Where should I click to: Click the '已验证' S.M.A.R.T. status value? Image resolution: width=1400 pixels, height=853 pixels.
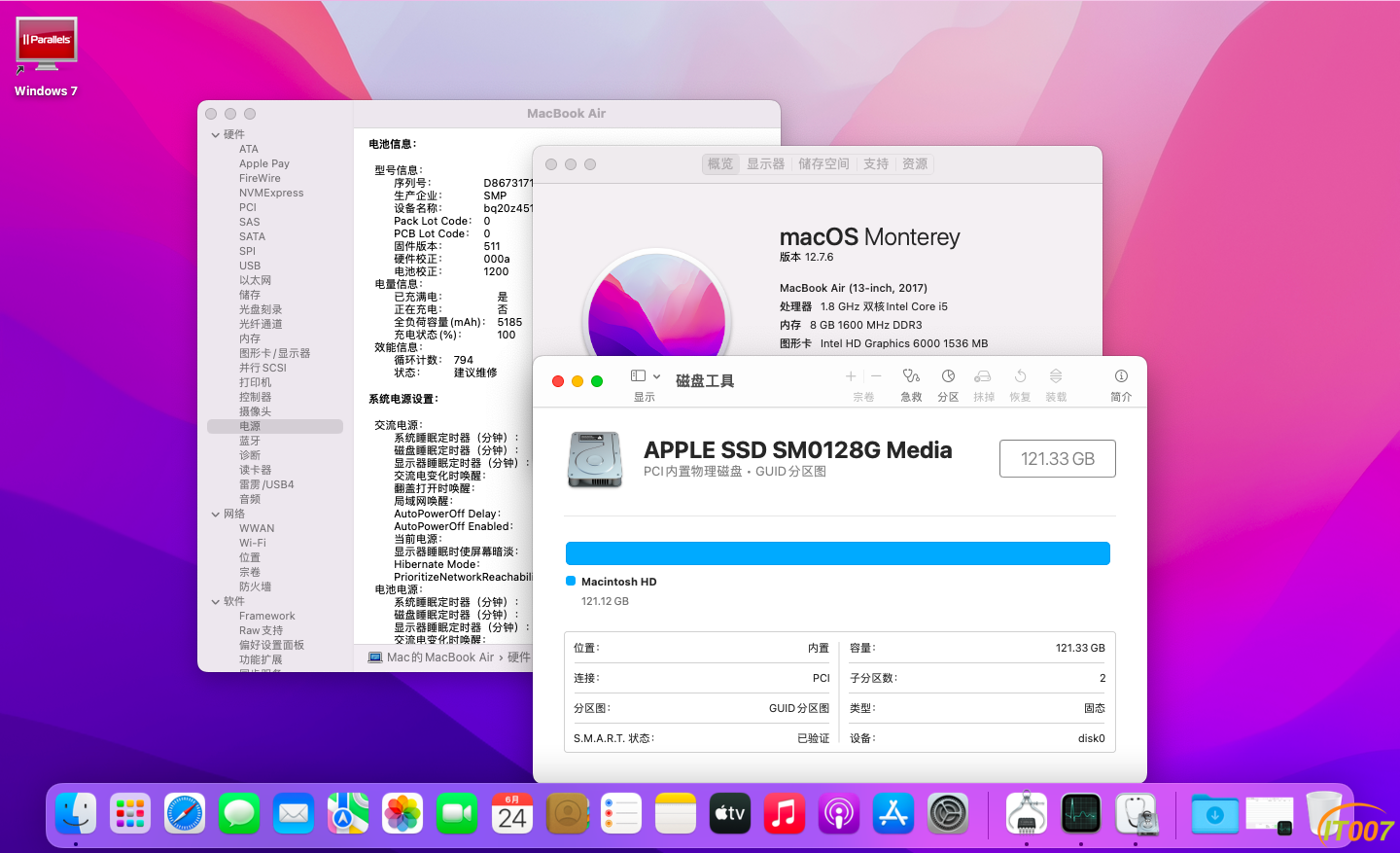click(814, 738)
